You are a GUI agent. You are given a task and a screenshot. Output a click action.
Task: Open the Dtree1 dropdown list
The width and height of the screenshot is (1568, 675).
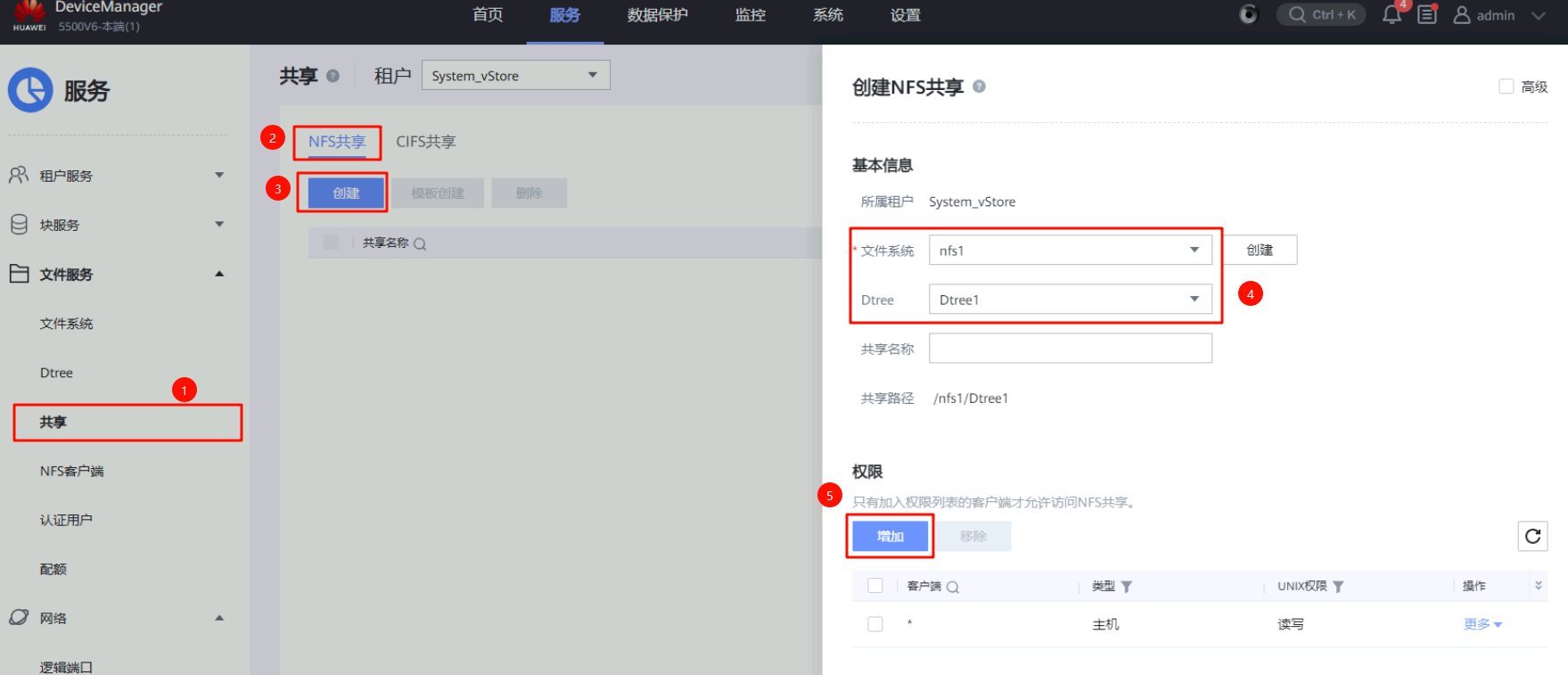point(1070,300)
